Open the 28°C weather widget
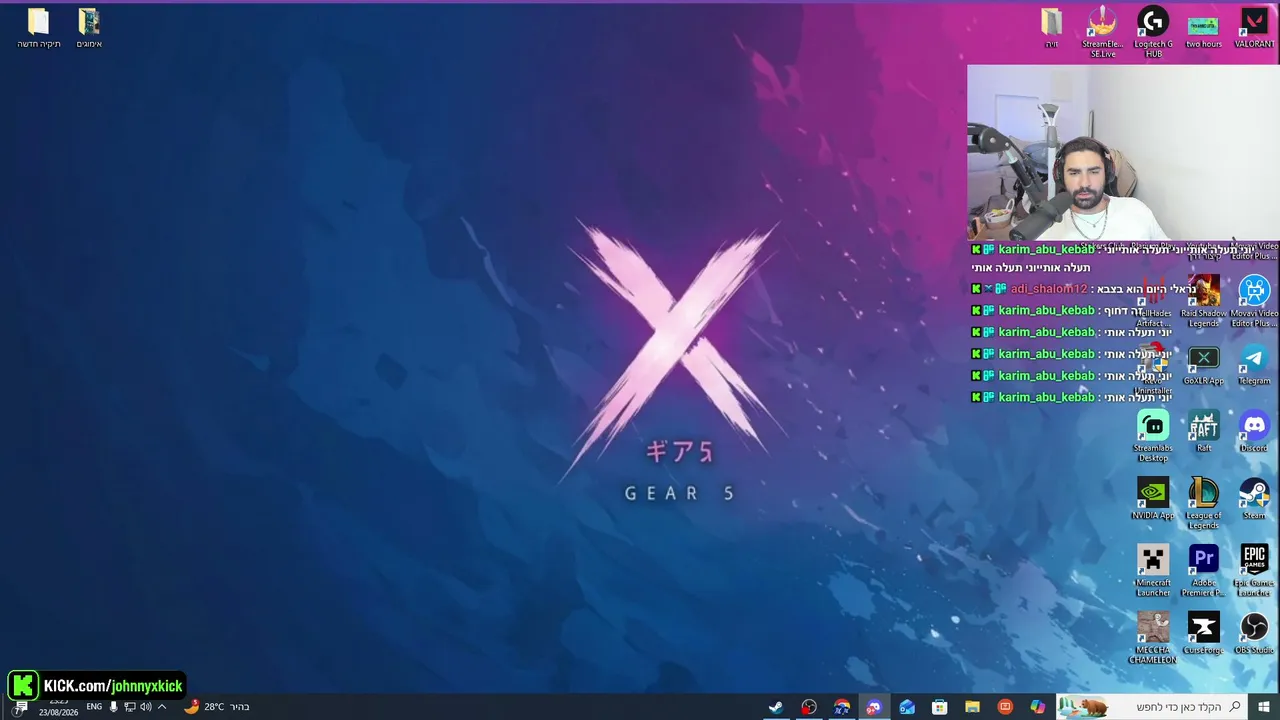1280x720 pixels. pos(215,707)
